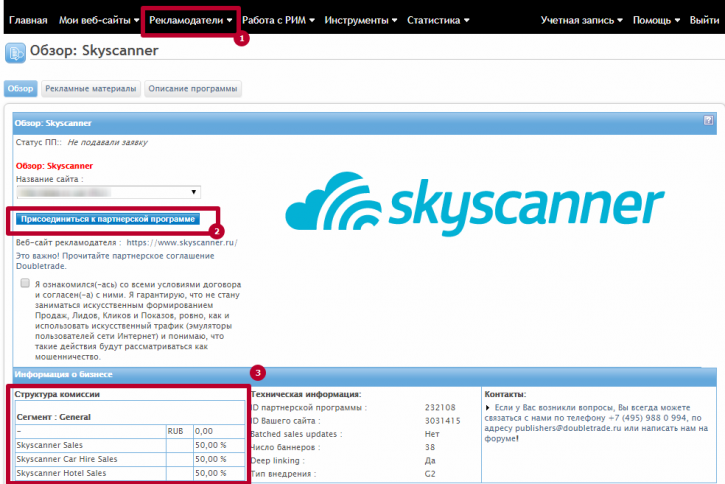
Task: Expand the Инструменты menu
Action: pyautogui.click(x=361, y=20)
